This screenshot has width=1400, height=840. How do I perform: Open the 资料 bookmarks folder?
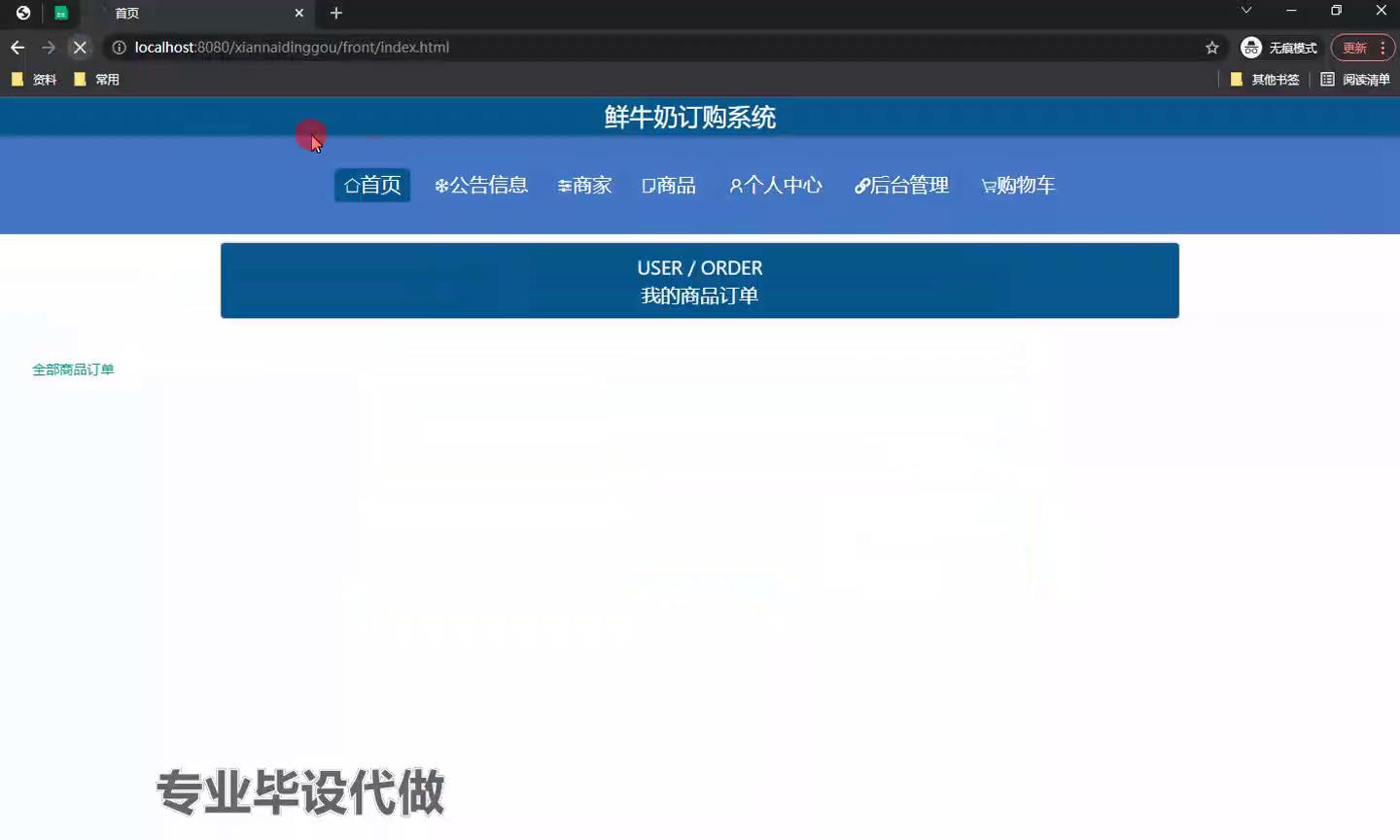34,80
